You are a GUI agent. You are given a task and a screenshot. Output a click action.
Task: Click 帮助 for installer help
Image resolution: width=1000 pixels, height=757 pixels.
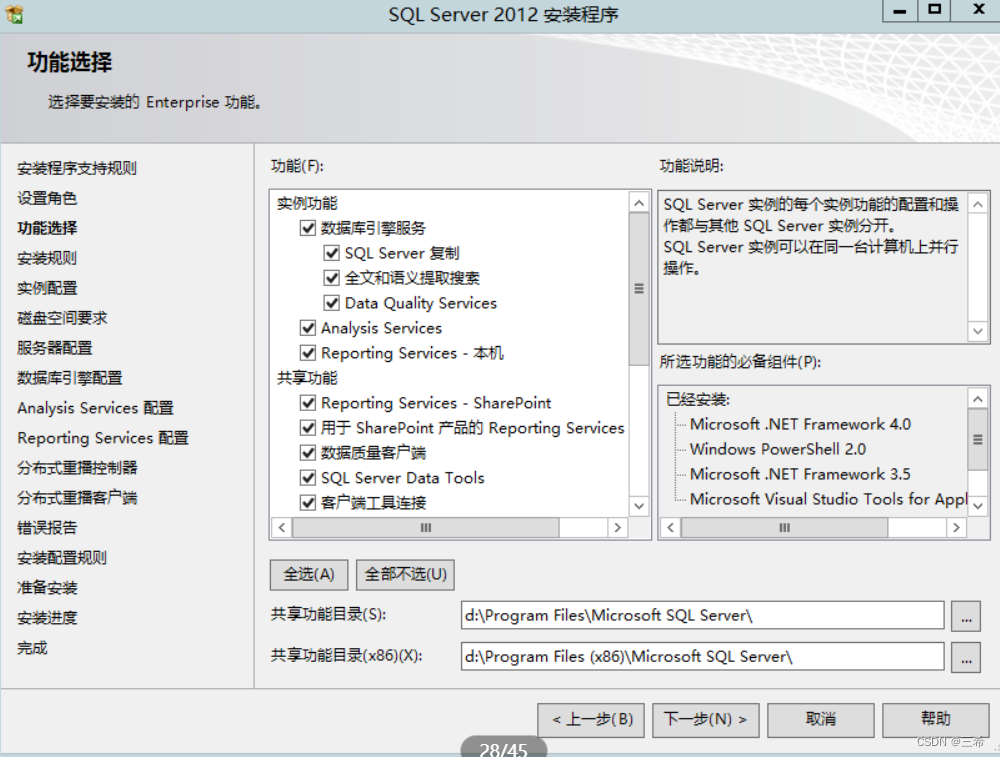935,719
